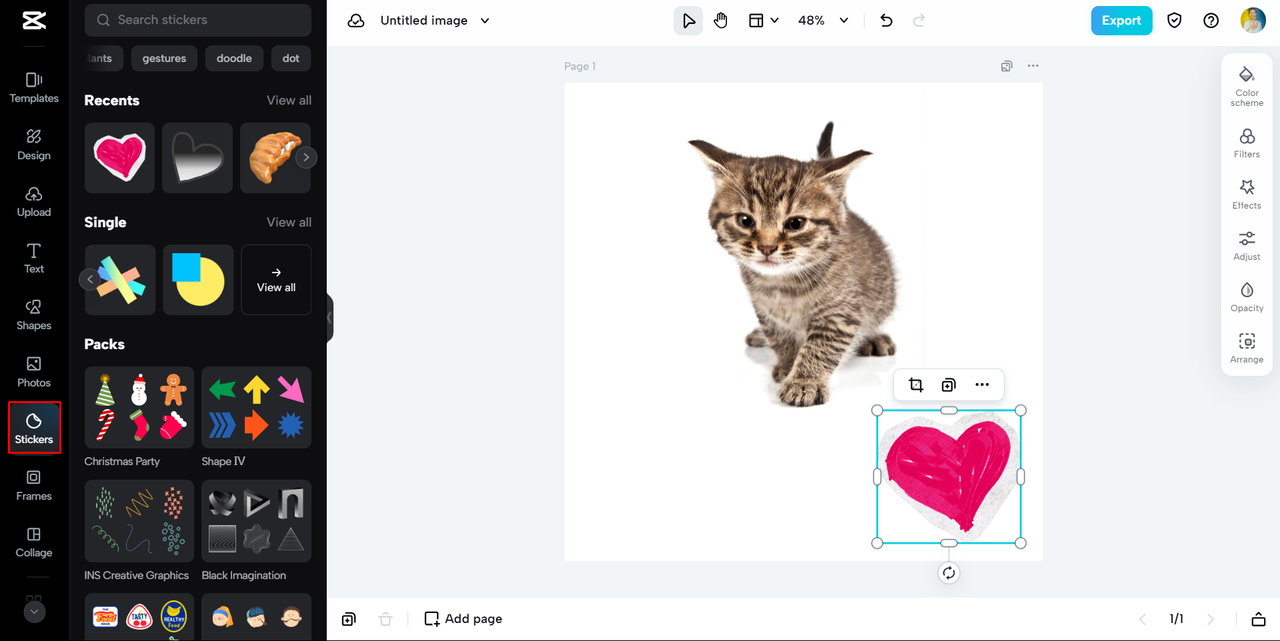Select the dot tag chip

pyautogui.click(x=291, y=58)
